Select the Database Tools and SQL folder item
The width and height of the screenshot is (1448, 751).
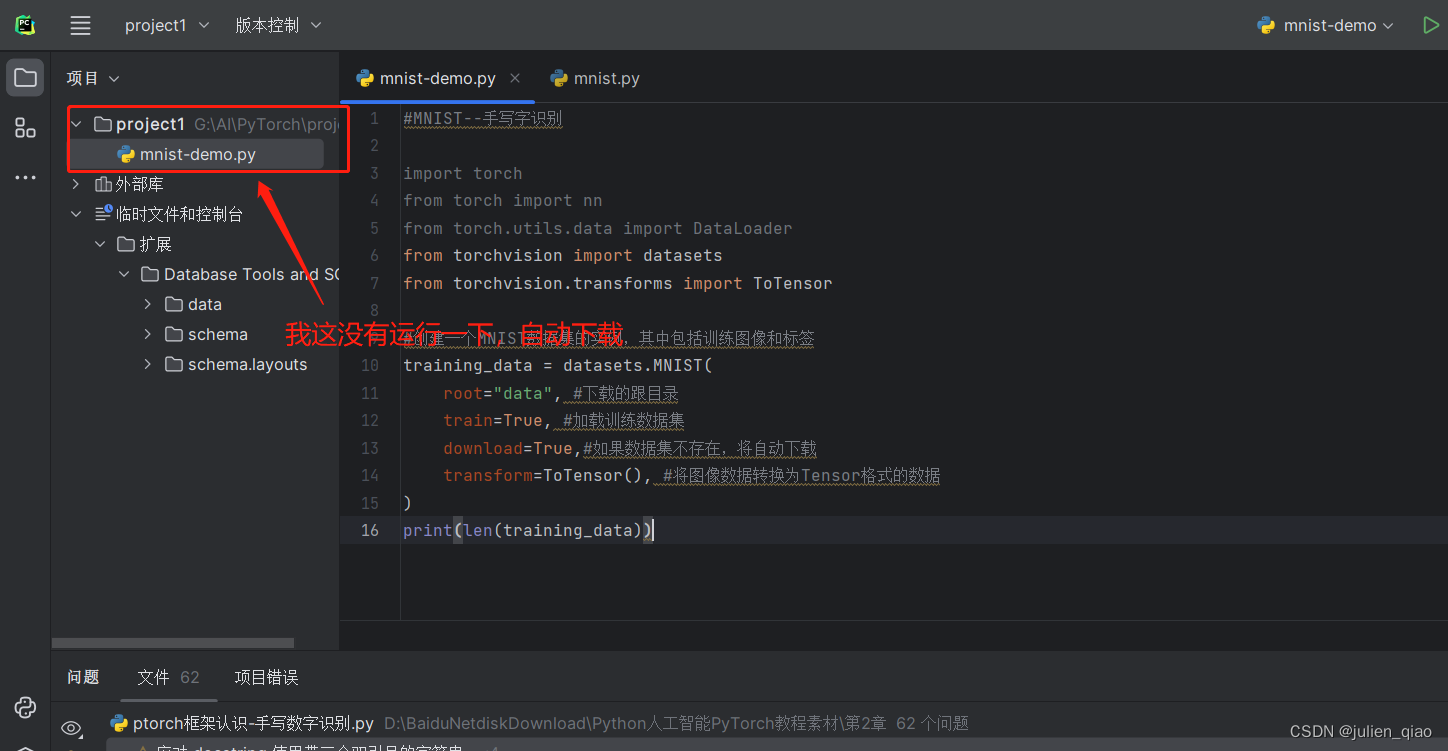(240, 274)
